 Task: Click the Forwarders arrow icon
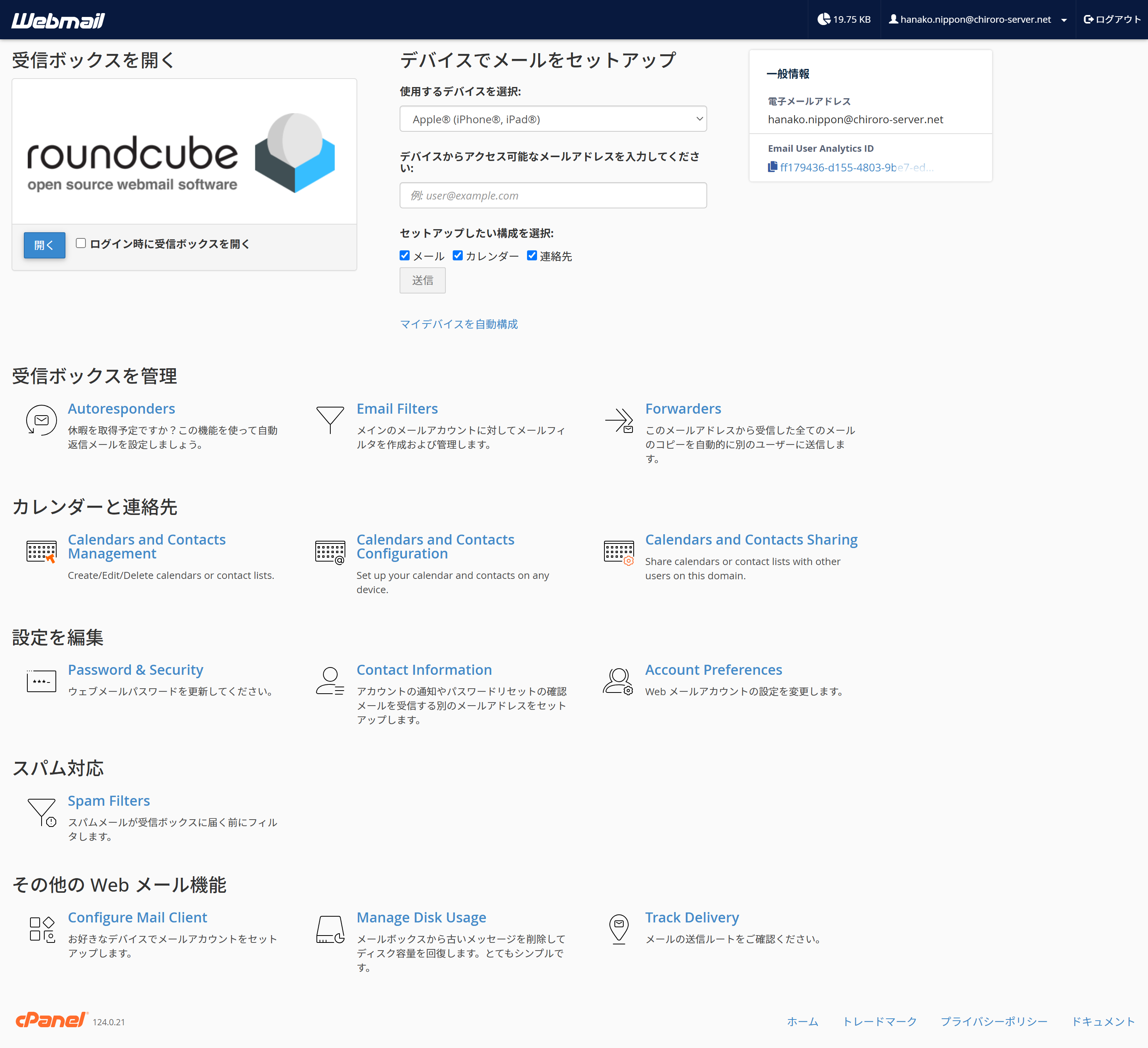point(619,420)
